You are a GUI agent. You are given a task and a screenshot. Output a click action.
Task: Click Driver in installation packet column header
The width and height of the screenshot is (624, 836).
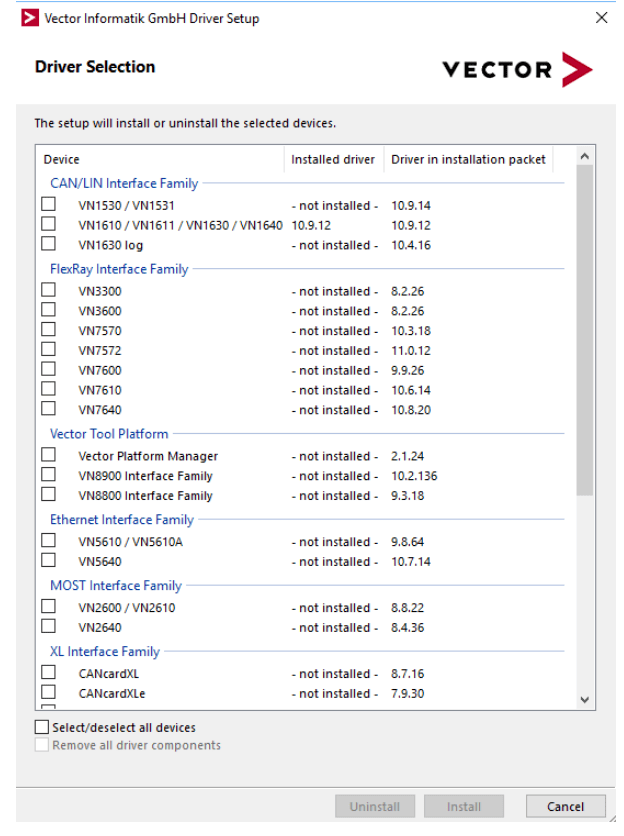click(468, 159)
